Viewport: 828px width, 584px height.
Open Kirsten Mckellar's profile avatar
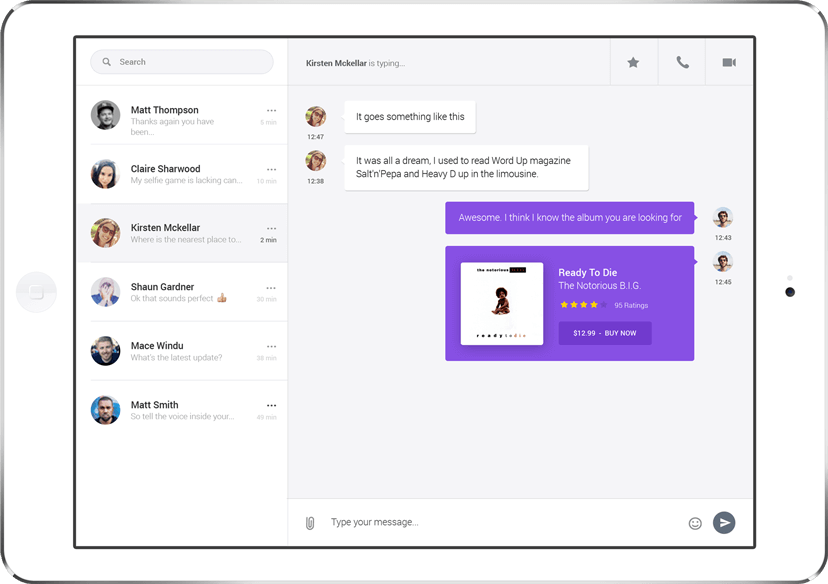(x=105, y=233)
